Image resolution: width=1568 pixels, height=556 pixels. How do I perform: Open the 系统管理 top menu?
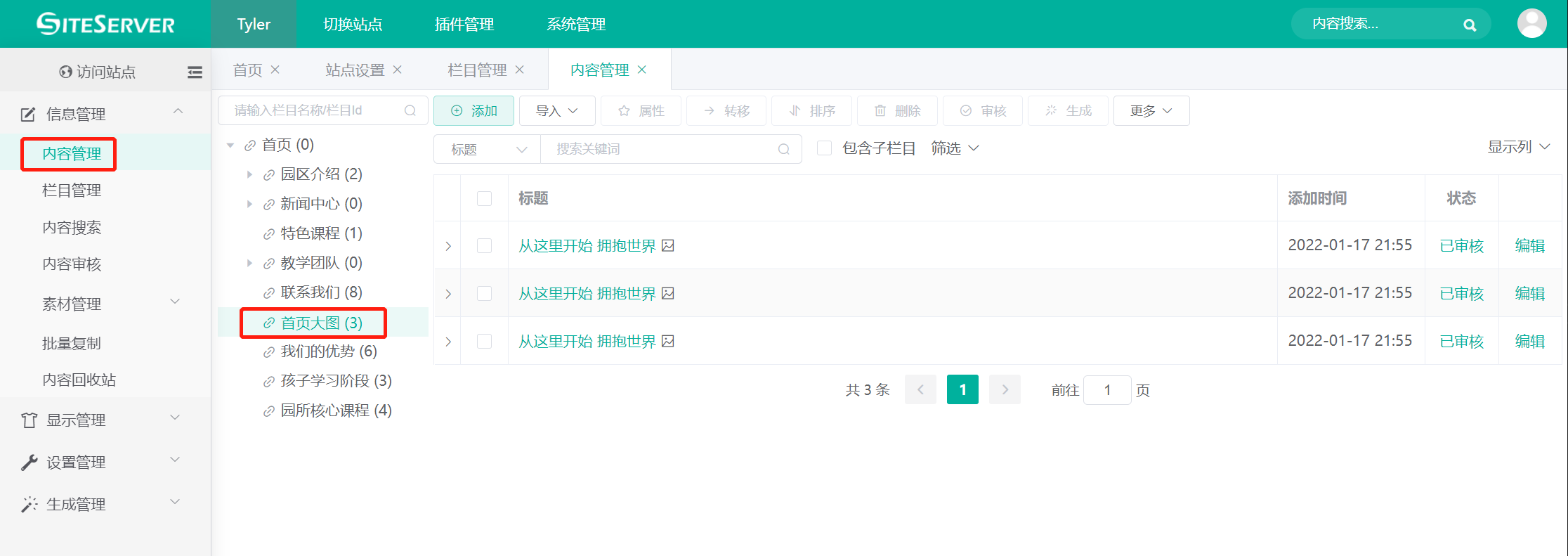tap(576, 24)
